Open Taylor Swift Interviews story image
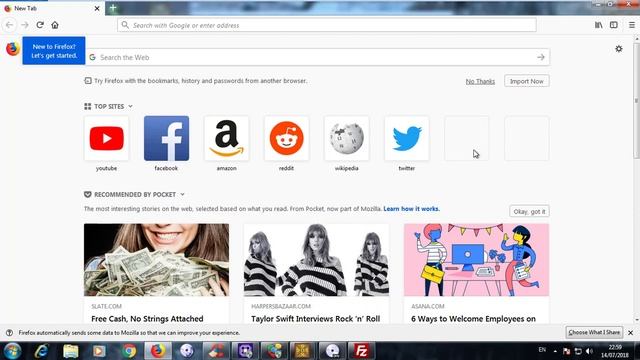The image size is (640, 360). pyautogui.click(x=316, y=260)
